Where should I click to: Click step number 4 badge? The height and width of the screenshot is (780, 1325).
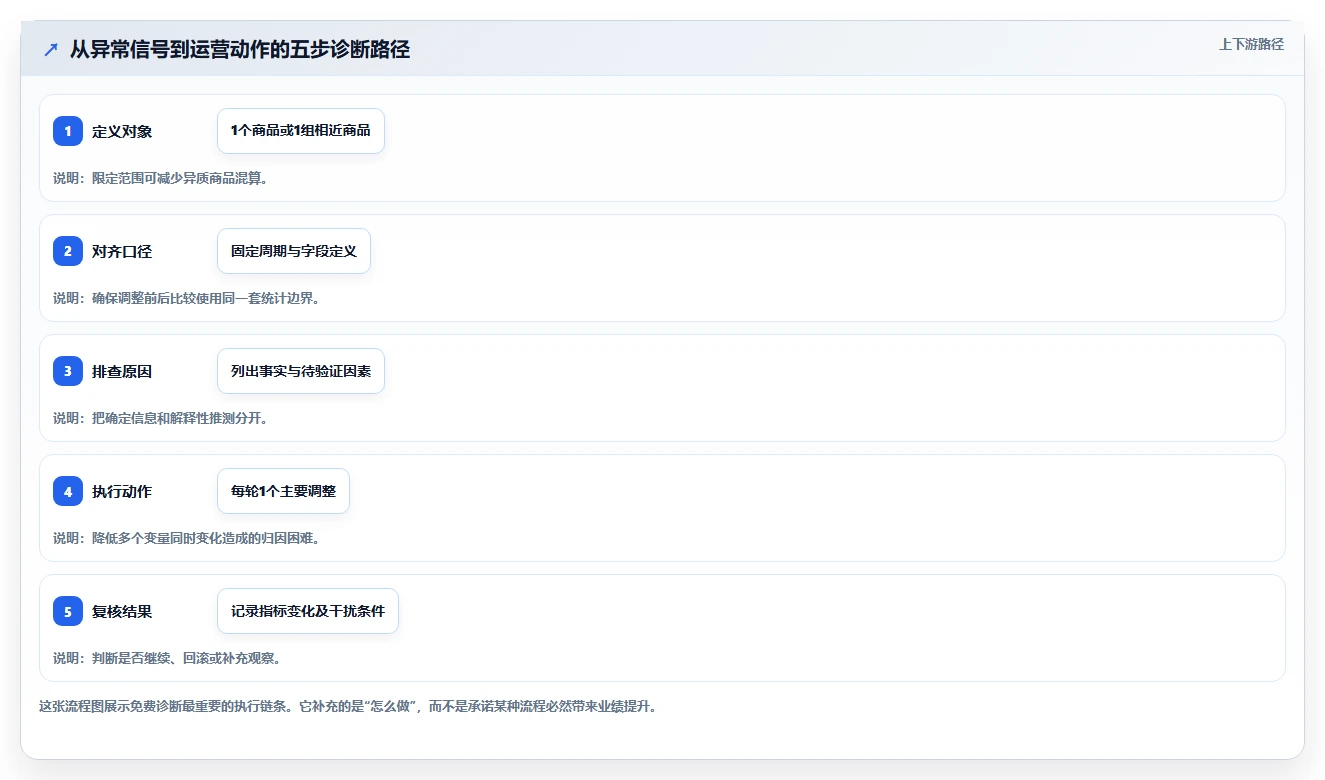click(x=68, y=491)
